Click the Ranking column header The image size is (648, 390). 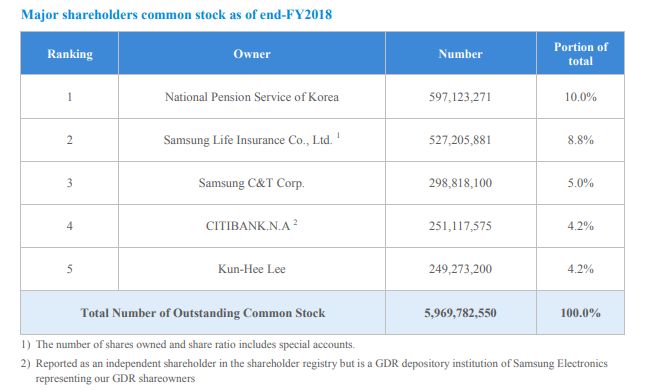pyautogui.click(x=69, y=54)
